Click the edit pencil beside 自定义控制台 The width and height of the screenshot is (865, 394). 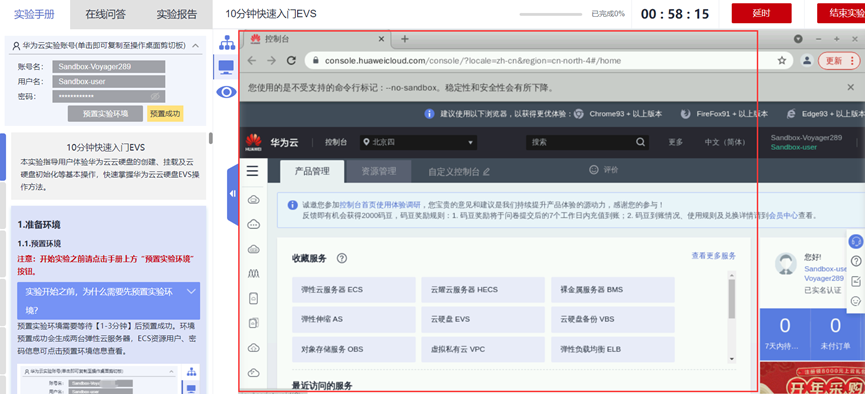pos(486,172)
